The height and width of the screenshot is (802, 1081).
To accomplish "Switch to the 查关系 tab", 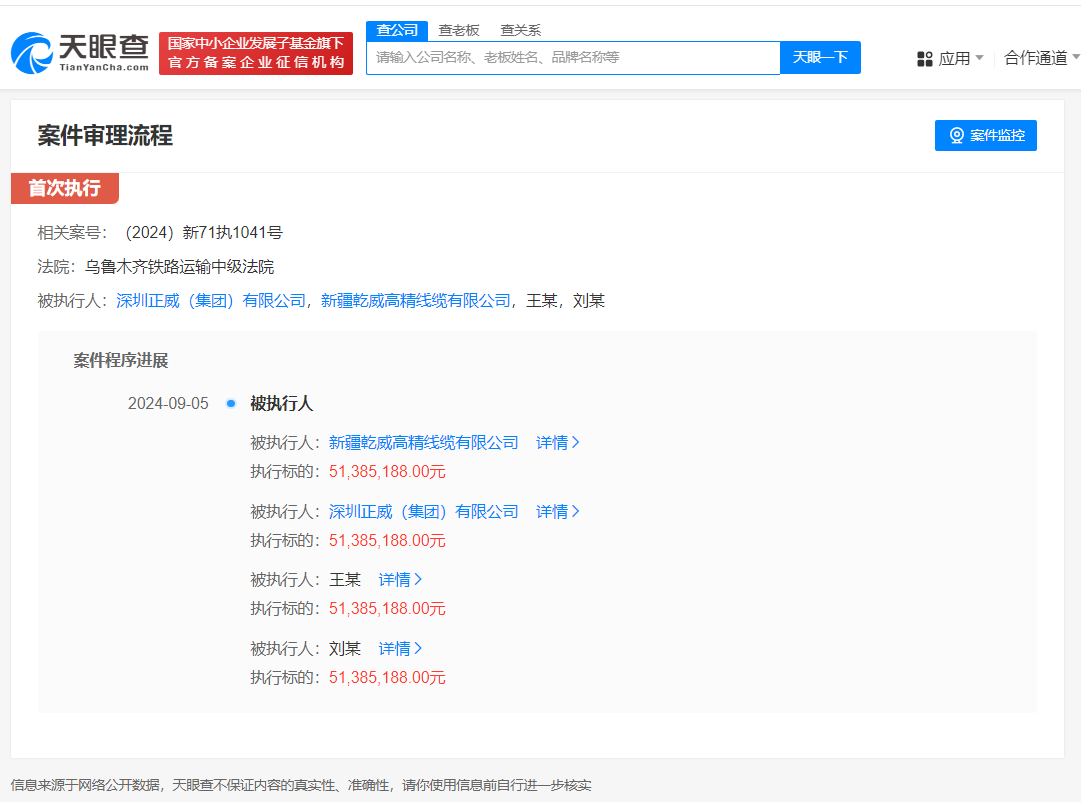I will 521,30.
